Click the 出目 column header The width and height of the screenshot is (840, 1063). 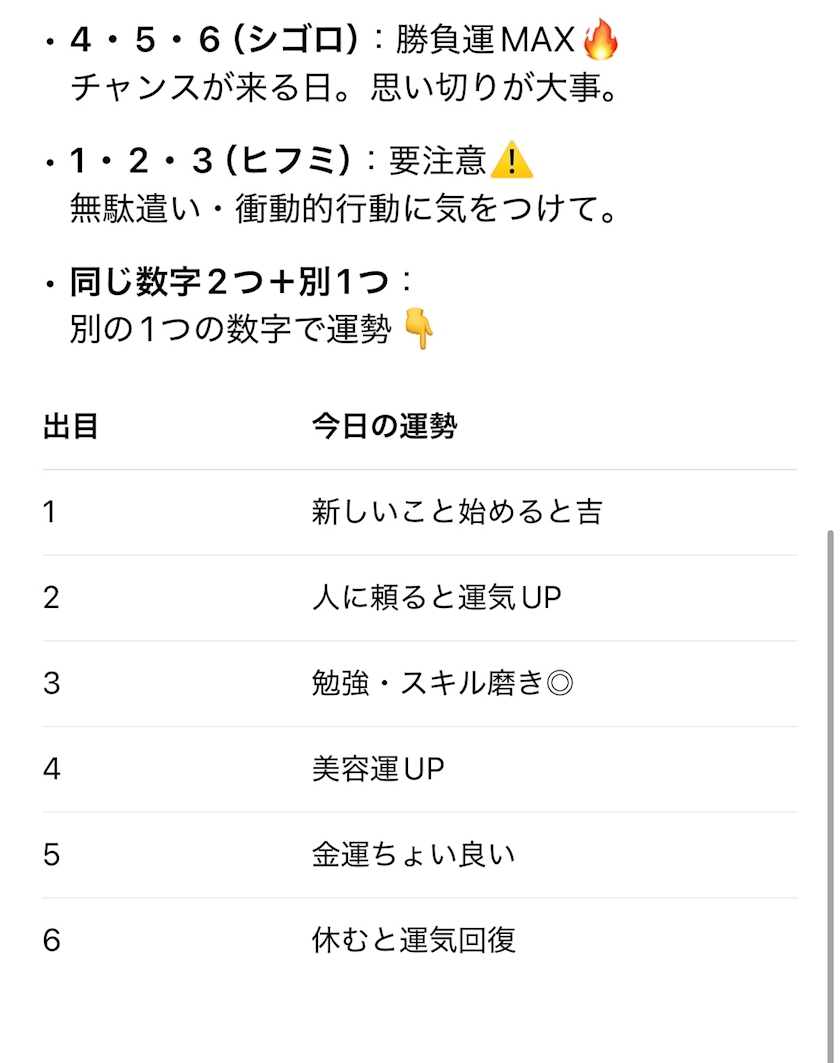click(x=70, y=427)
